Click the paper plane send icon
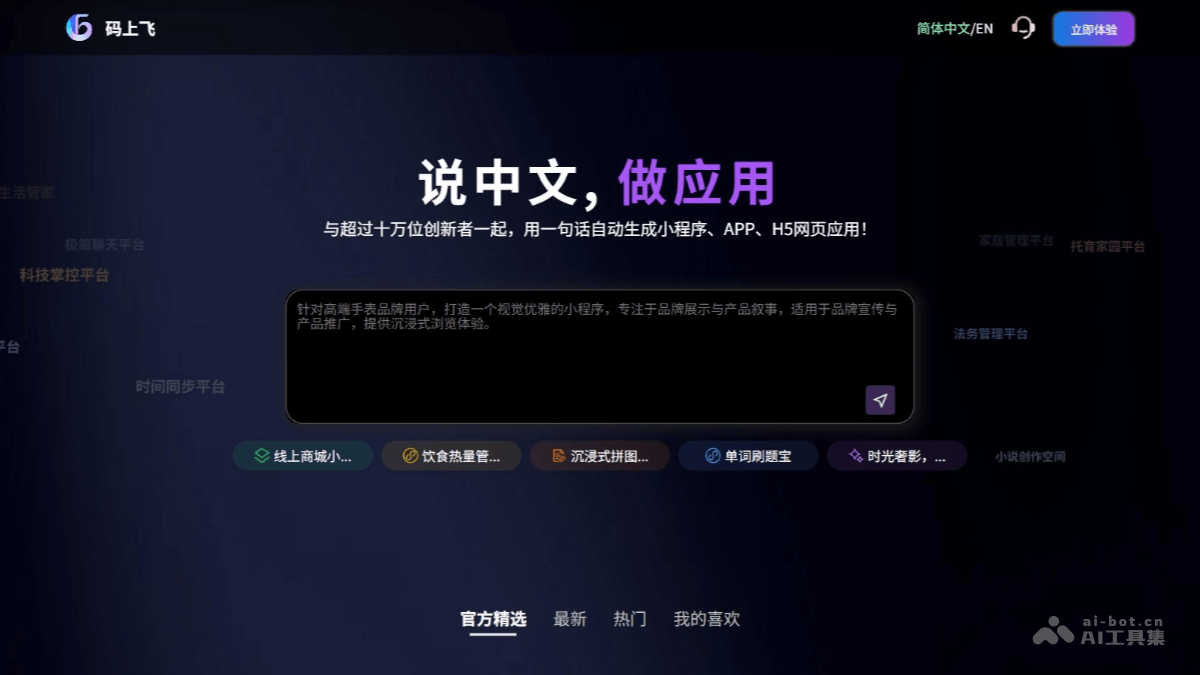The height and width of the screenshot is (675, 1200). (878, 399)
